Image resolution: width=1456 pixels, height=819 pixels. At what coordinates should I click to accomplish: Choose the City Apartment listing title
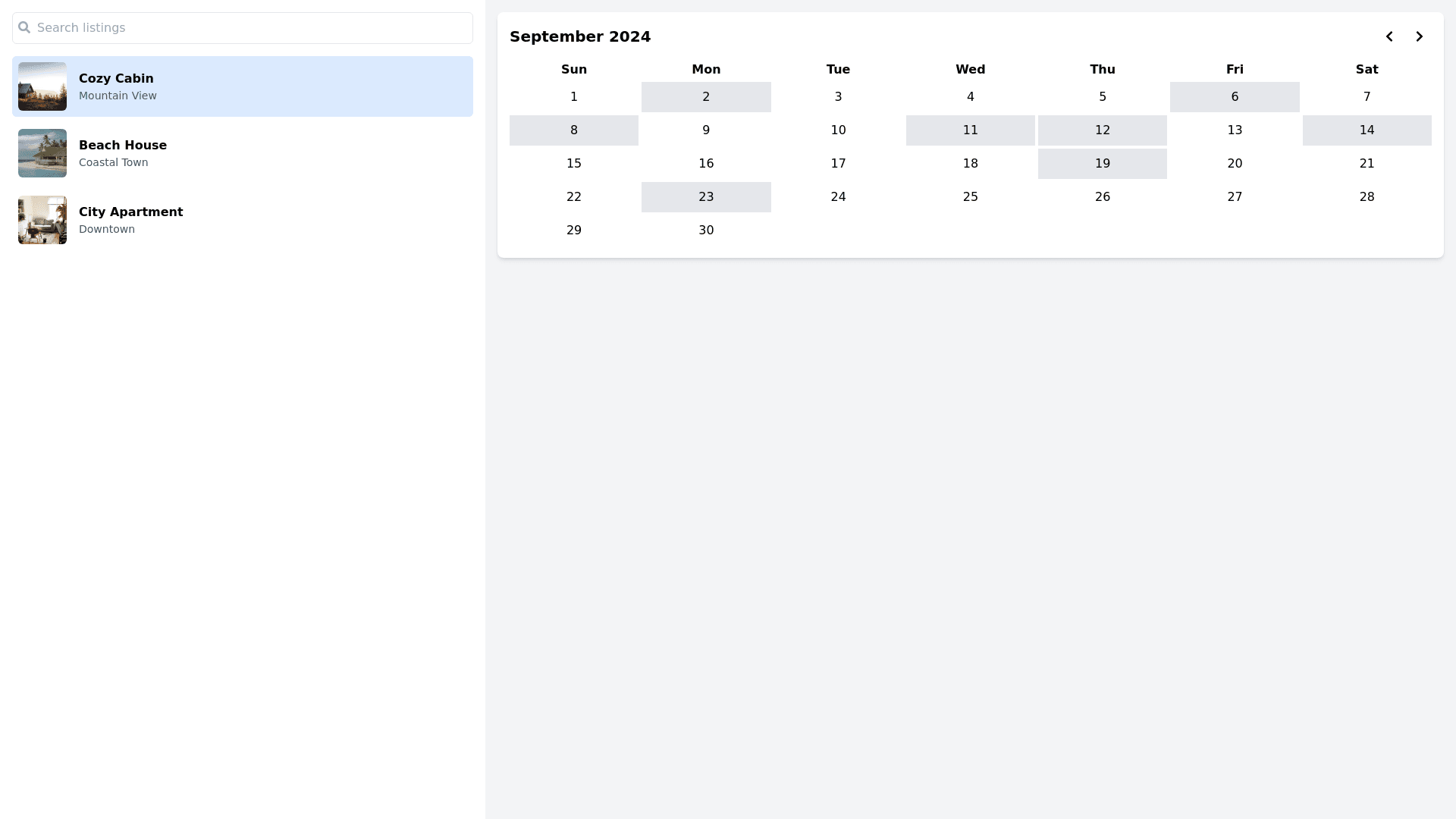130,212
